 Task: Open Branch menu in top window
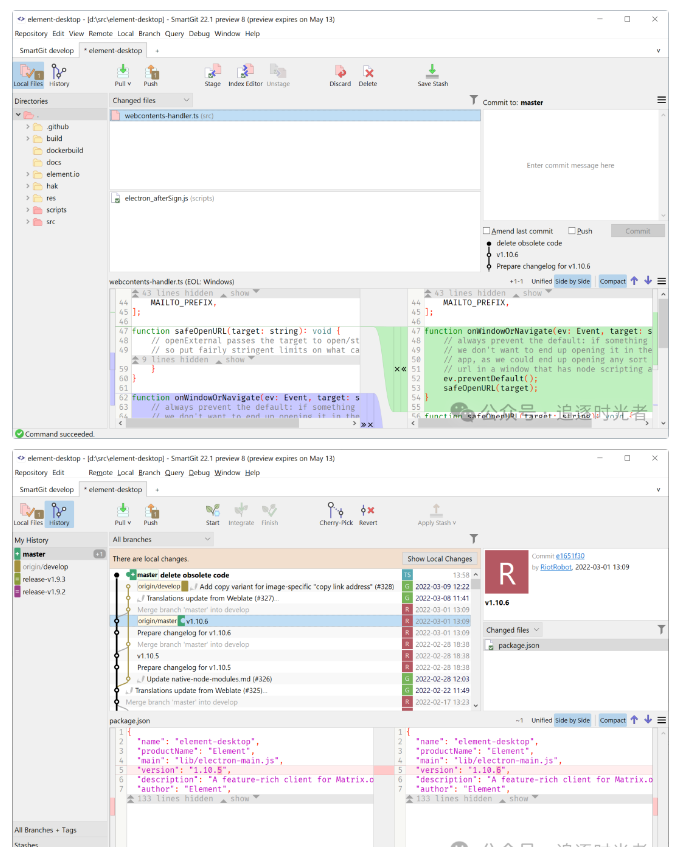(x=149, y=33)
